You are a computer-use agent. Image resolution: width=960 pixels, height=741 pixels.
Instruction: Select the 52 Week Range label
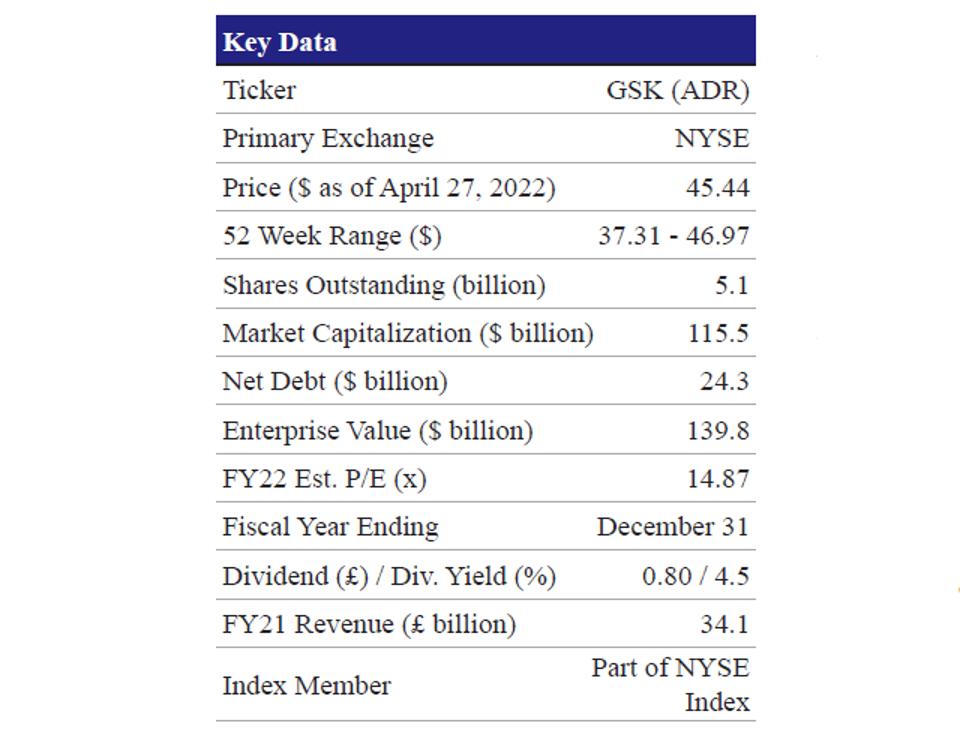[331, 236]
